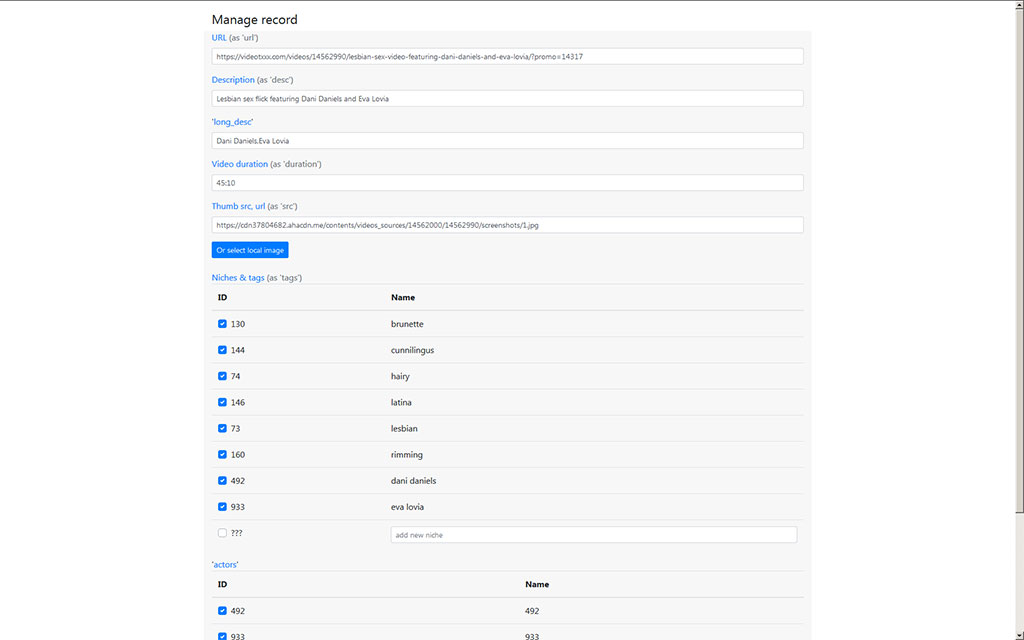
Task: Click the ID column header in actors table
Action: pyautogui.click(x=222, y=584)
